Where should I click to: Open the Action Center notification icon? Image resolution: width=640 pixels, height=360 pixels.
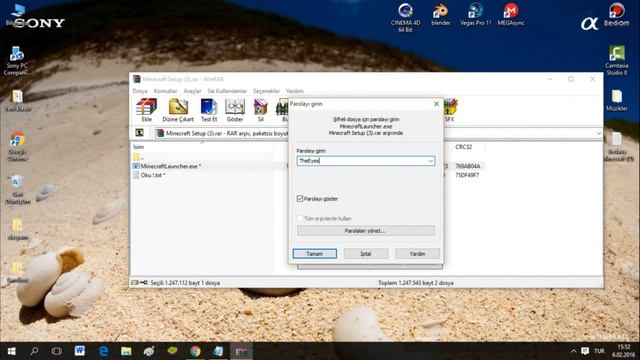(x=585, y=351)
